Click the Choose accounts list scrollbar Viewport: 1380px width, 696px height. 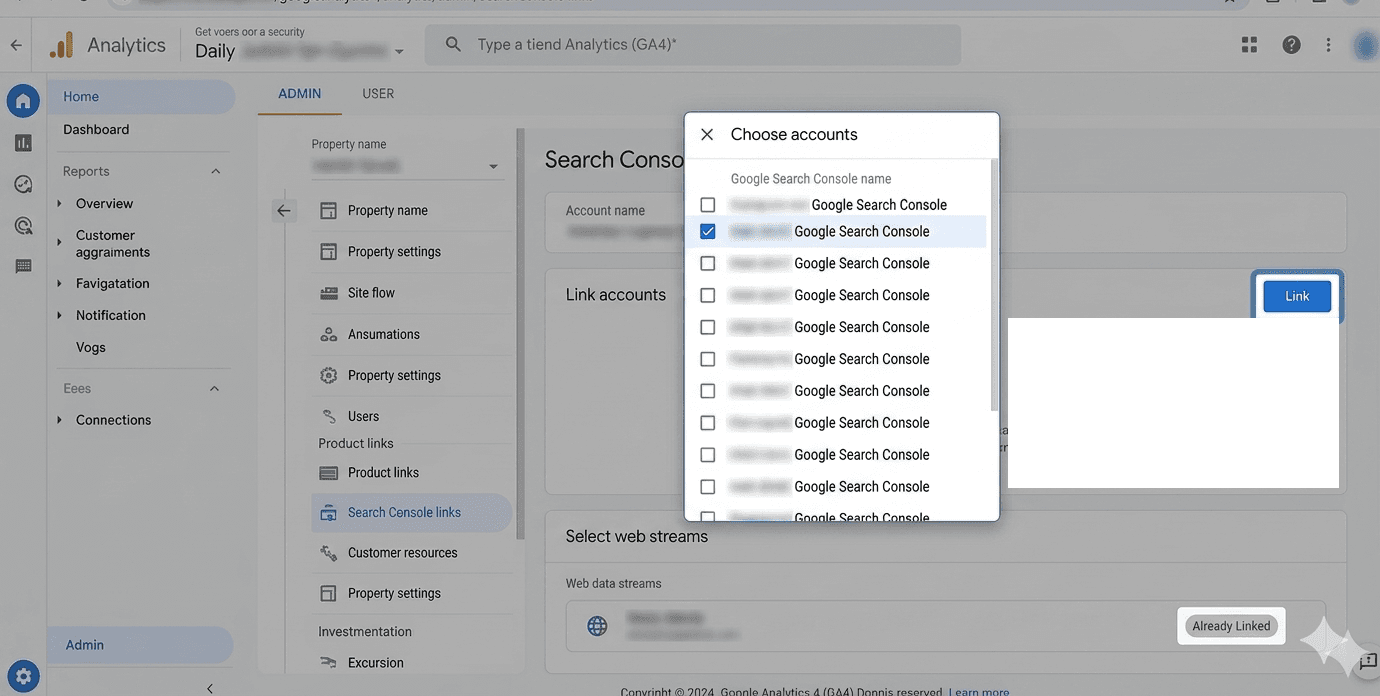tap(994, 285)
